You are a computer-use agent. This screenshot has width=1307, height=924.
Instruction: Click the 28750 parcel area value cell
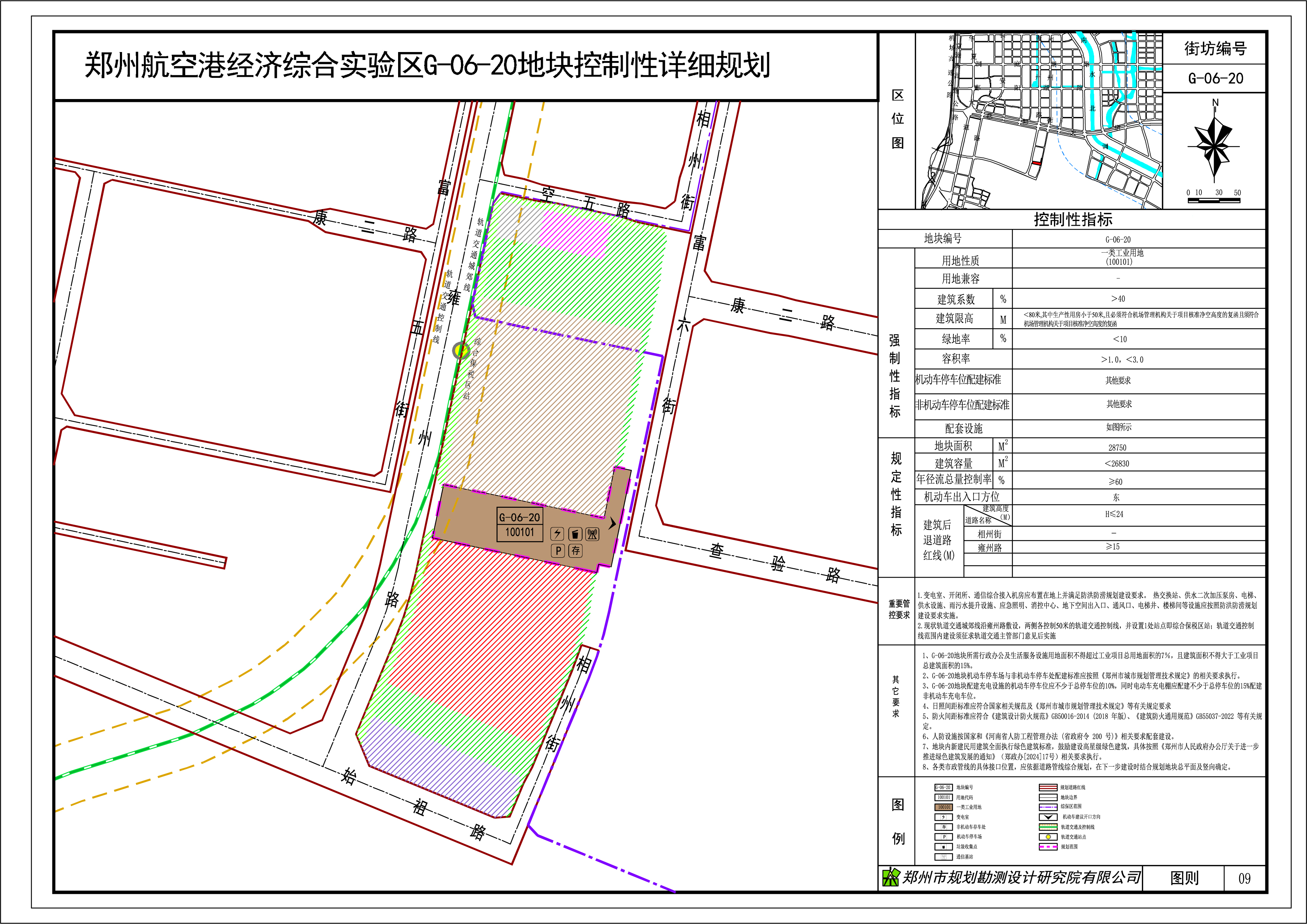[x=1117, y=448]
